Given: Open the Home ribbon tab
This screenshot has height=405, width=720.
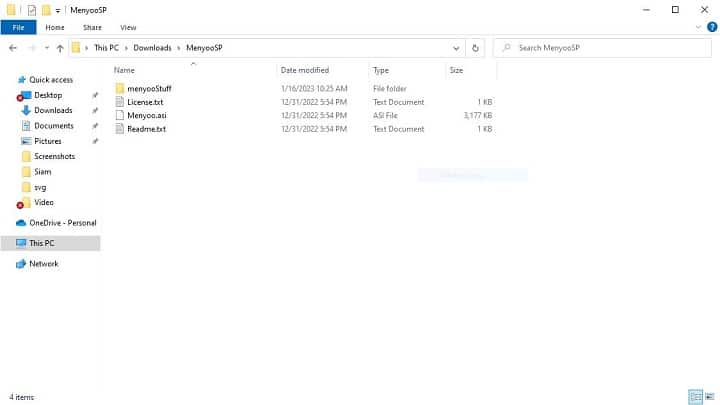Looking at the screenshot, I should (55, 28).
